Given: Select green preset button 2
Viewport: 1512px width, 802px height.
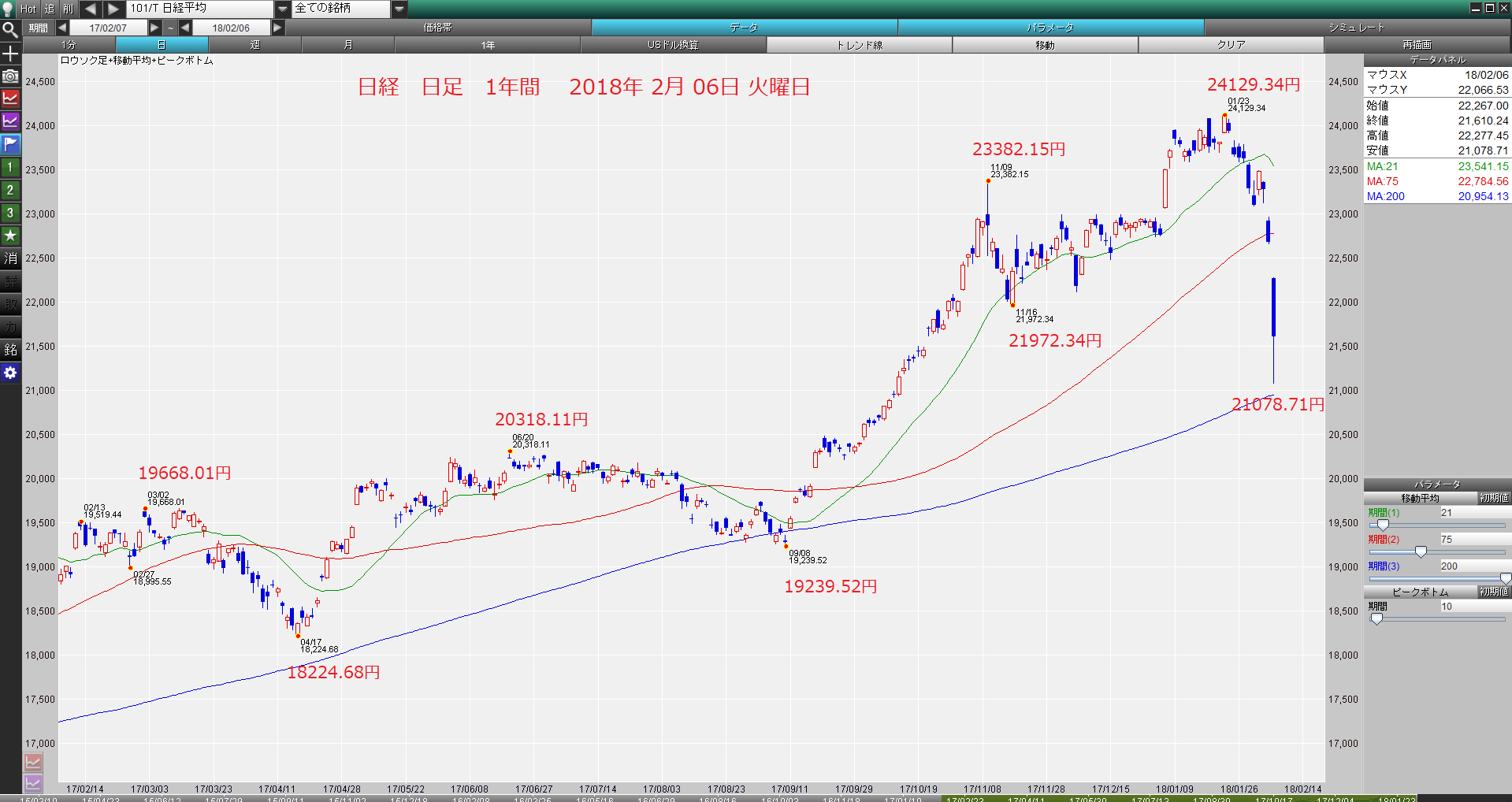Looking at the screenshot, I should (x=10, y=191).
